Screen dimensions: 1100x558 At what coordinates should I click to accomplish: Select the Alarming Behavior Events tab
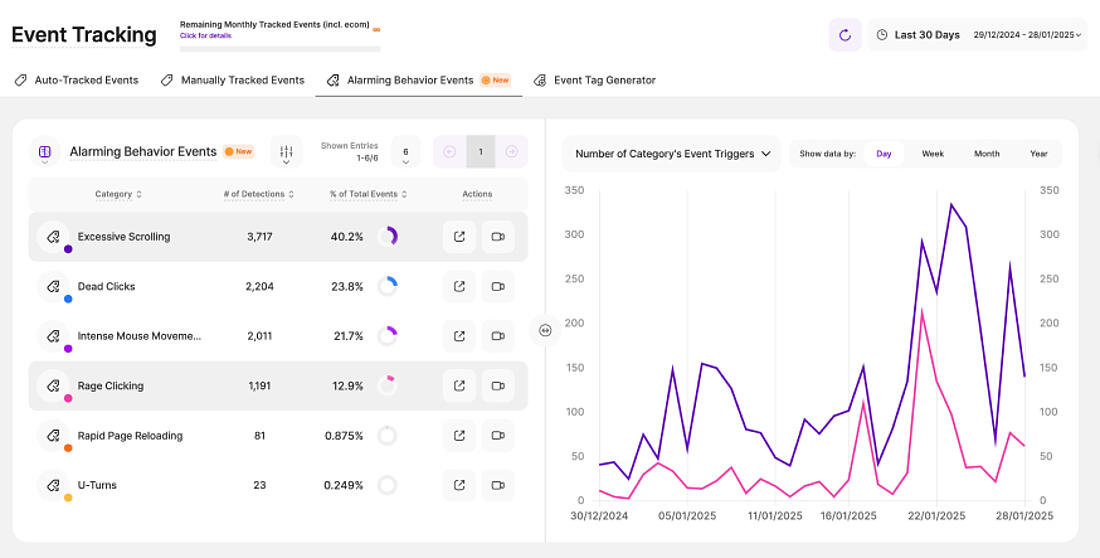click(x=419, y=80)
